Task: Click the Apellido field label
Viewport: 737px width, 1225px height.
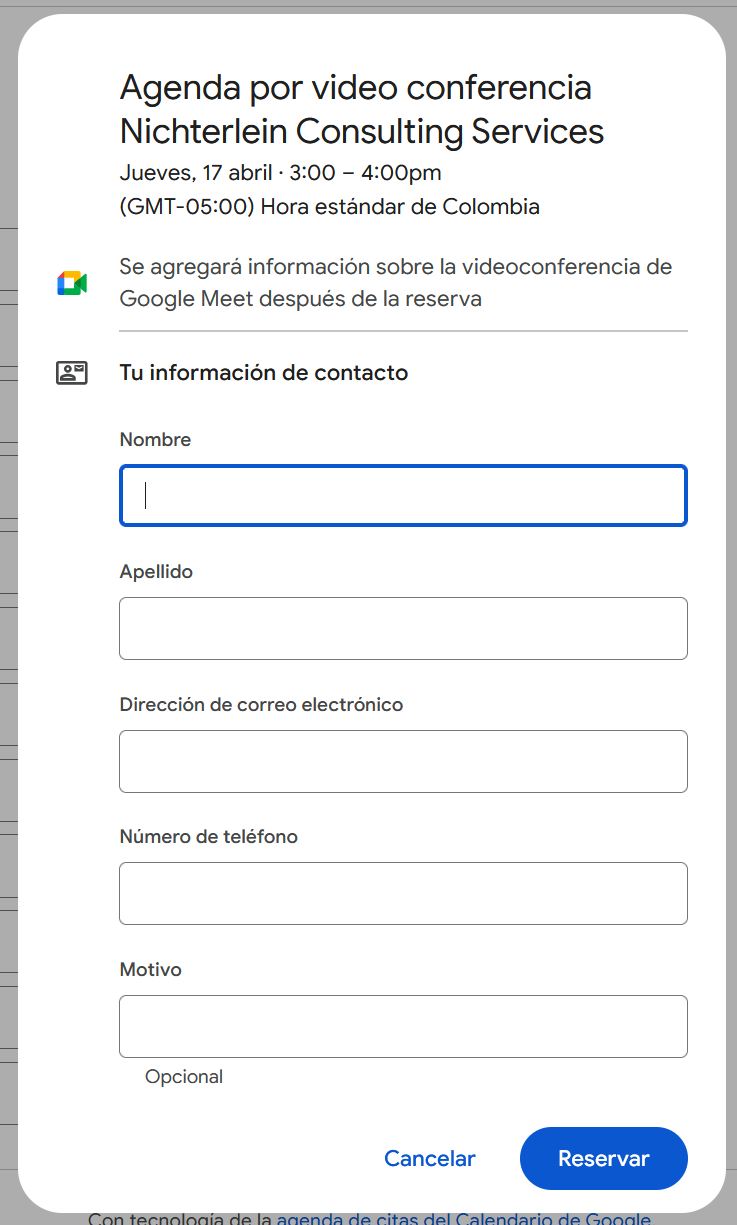Action: 156,572
